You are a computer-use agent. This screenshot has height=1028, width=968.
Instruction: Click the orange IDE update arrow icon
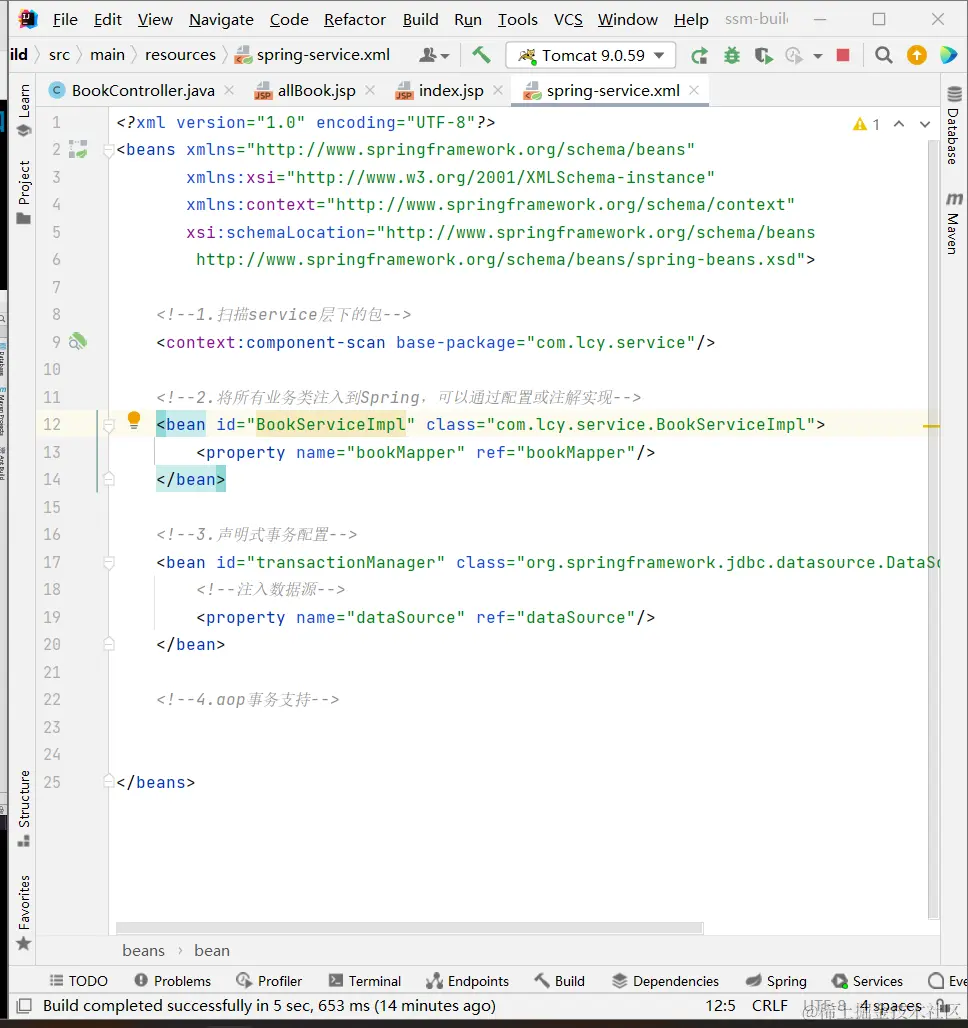point(917,55)
